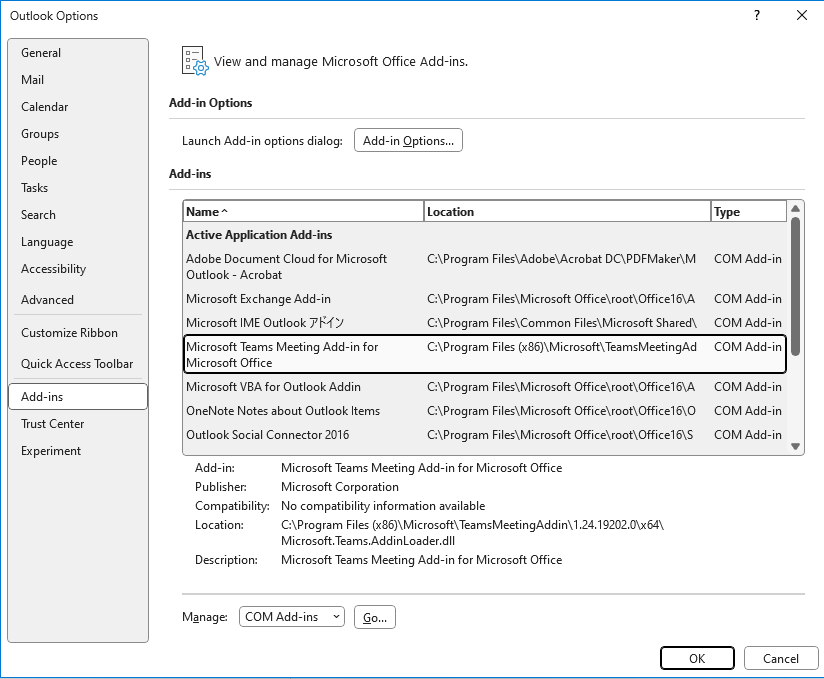Confirm with the OK button
The image size is (824, 679).
tap(697, 659)
